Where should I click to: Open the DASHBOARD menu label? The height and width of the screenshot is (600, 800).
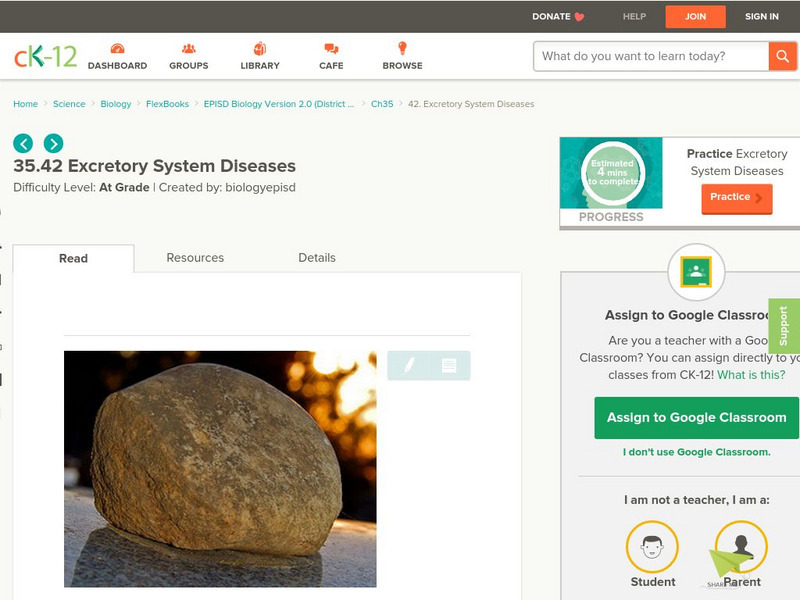[117, 66]
